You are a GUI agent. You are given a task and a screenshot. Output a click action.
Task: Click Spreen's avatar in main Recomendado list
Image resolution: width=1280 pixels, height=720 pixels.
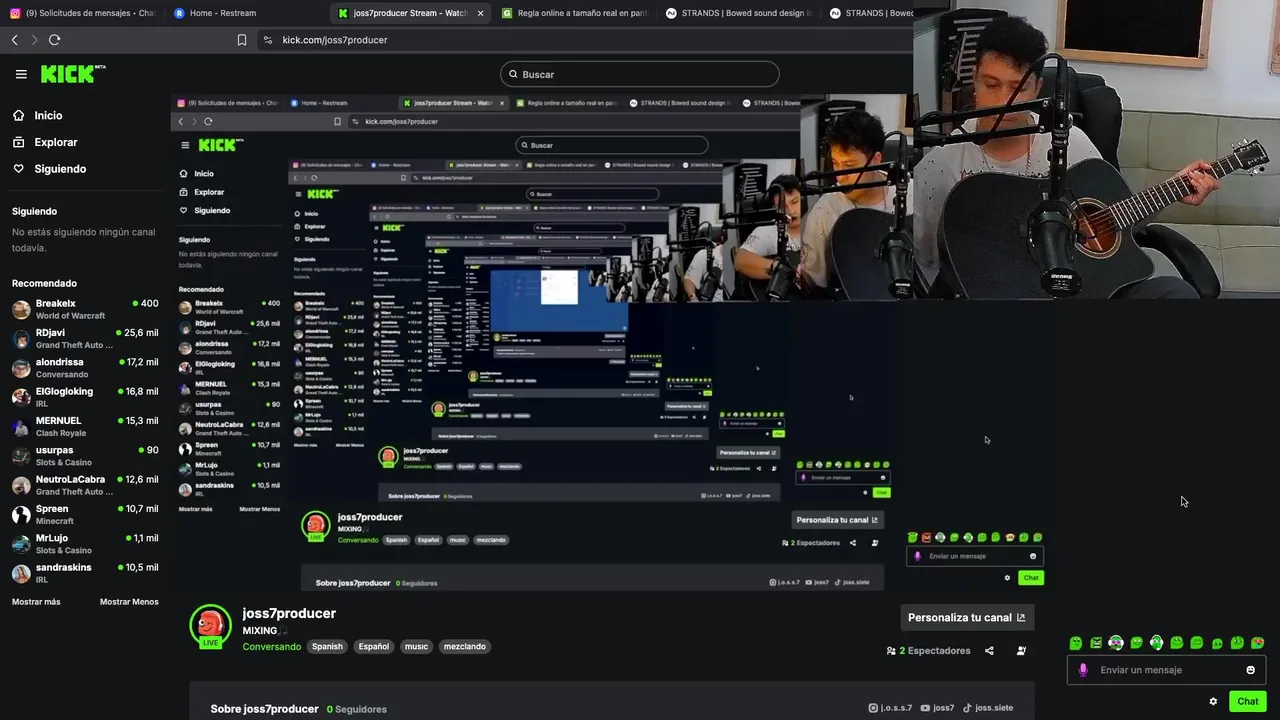pos(21,514)
